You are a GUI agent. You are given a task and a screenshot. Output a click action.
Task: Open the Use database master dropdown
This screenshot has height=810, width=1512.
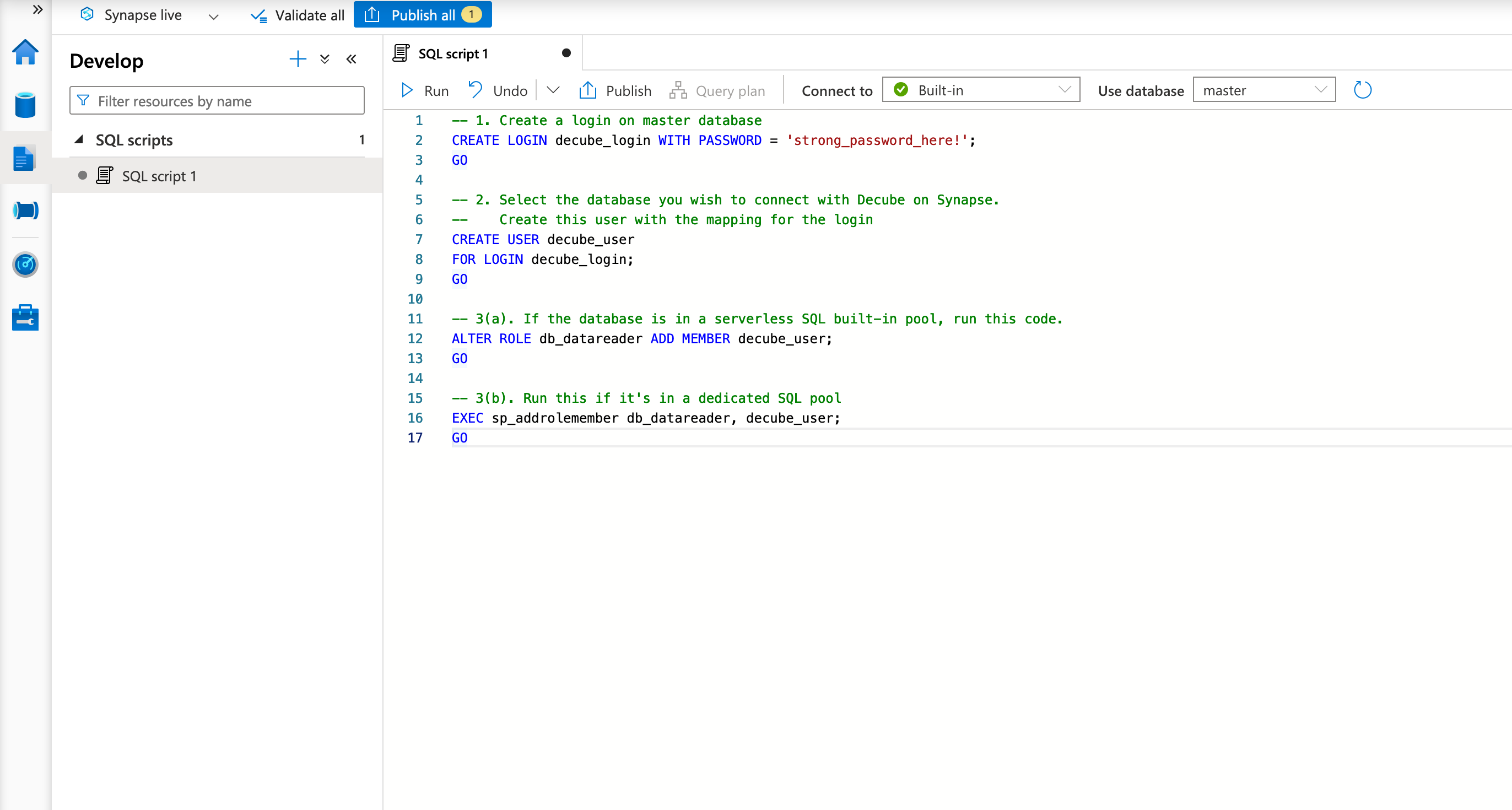[1263, 90]
